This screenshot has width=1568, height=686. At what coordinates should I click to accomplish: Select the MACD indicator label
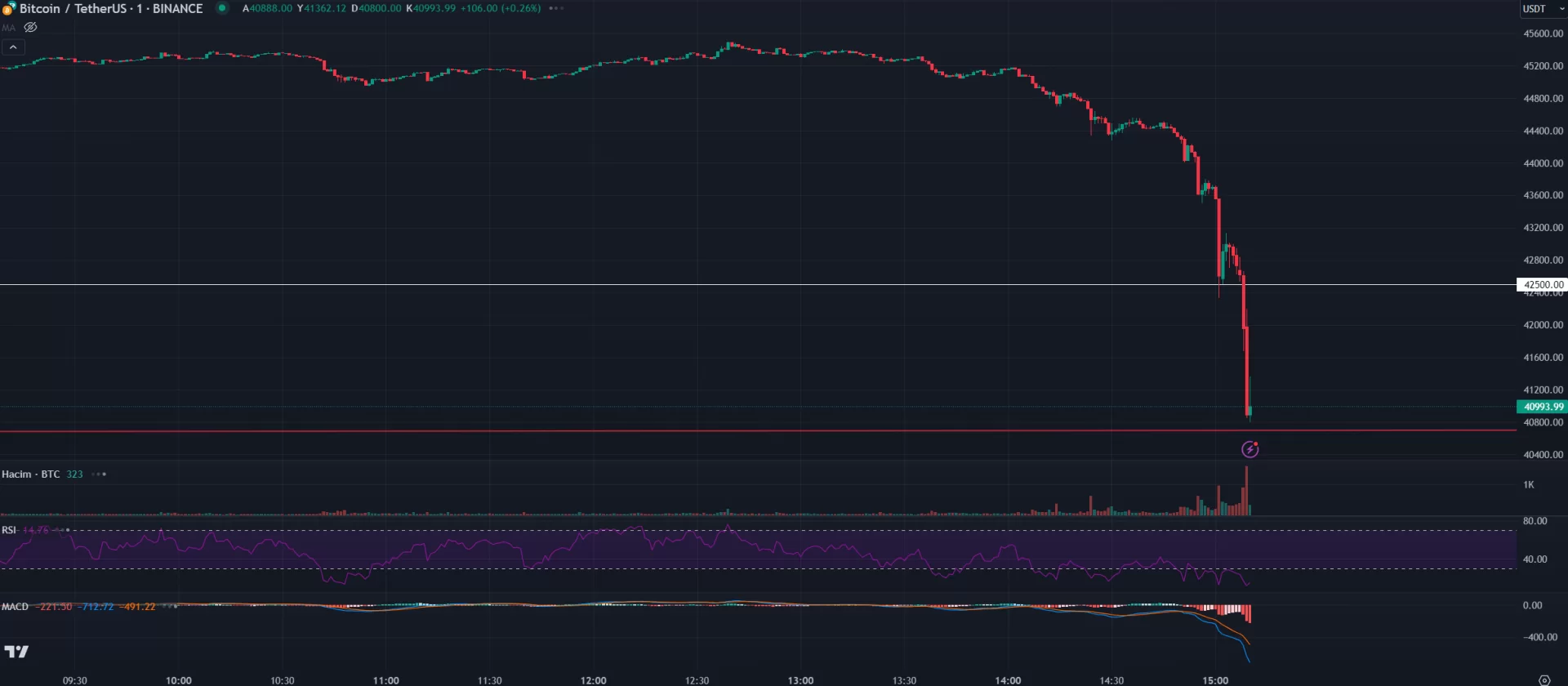pyautogui.click(x=15, y=607)
